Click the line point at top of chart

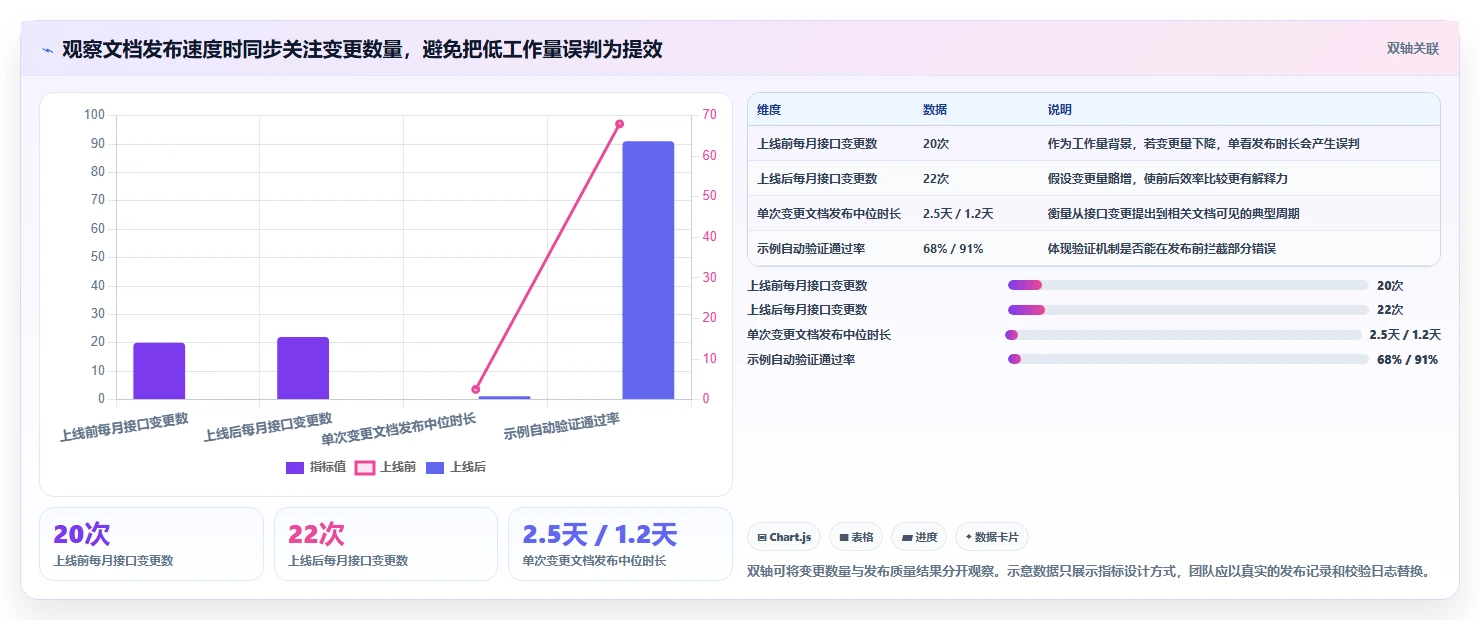point(619,124)
